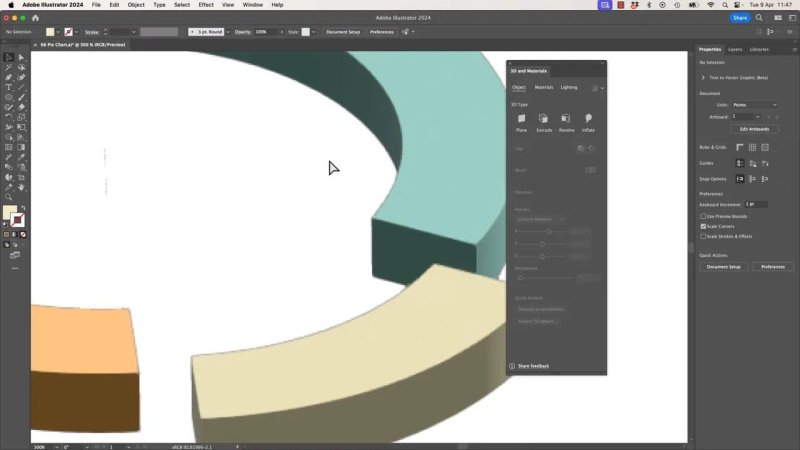Select the Shape Builder tool

(9, 137)
